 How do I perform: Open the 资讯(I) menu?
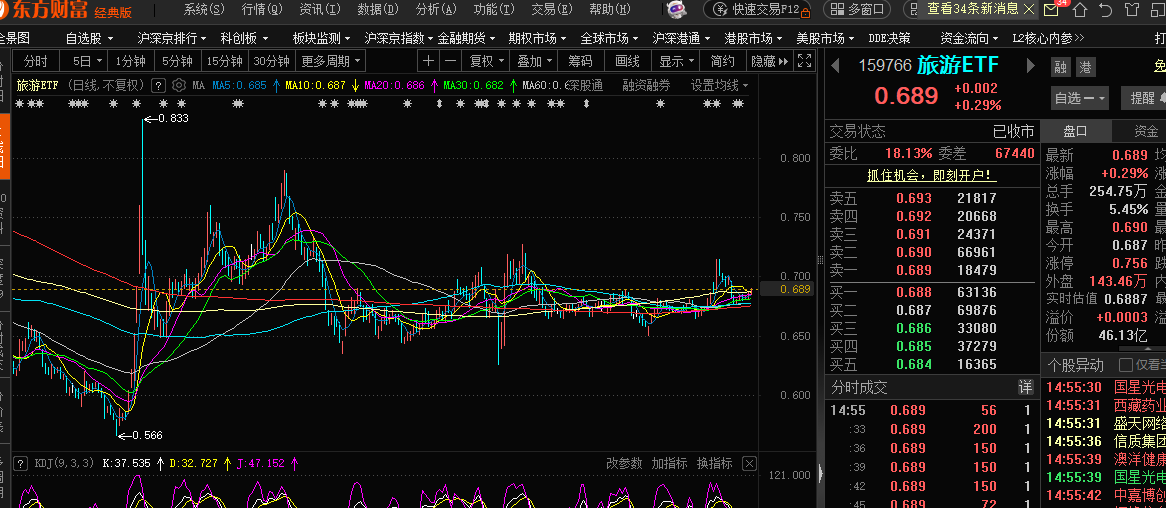(x=320, y=10)
